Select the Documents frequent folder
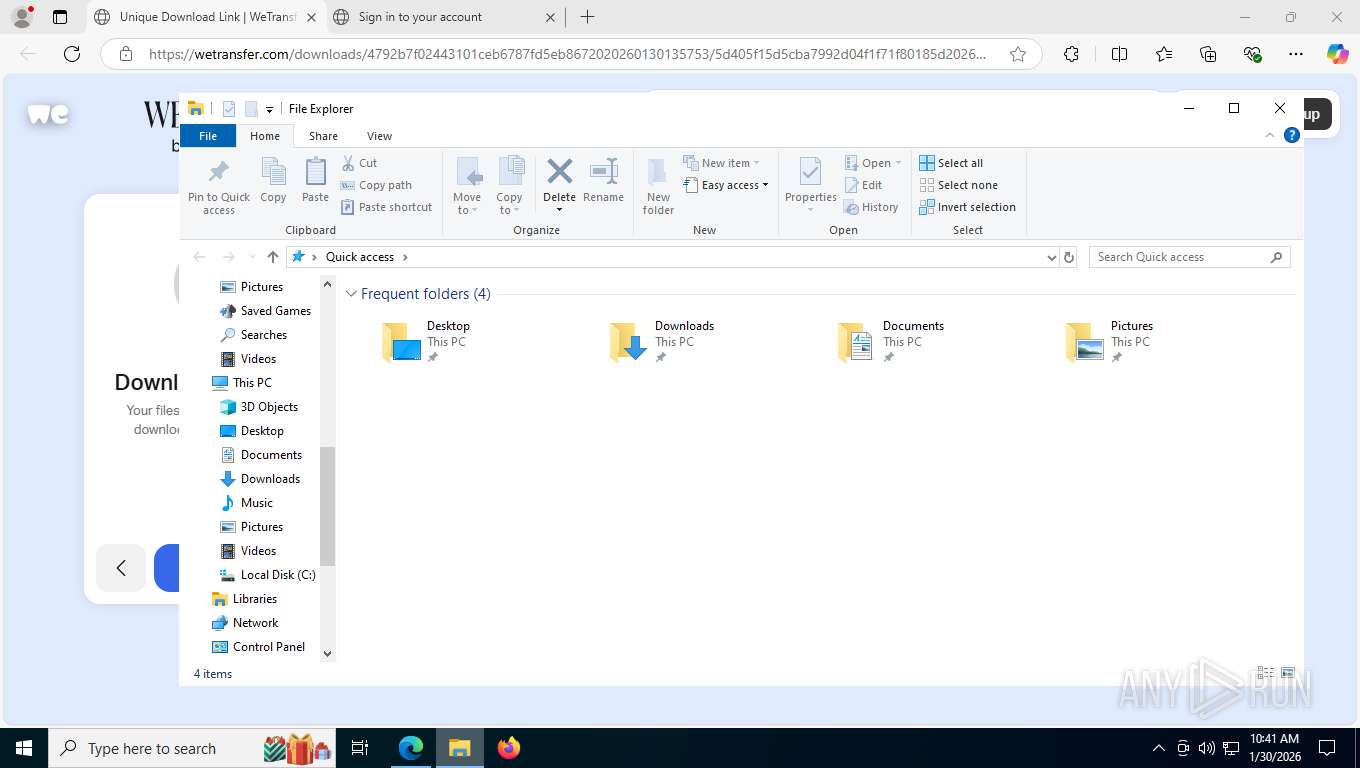 click(x=891, y=341)
